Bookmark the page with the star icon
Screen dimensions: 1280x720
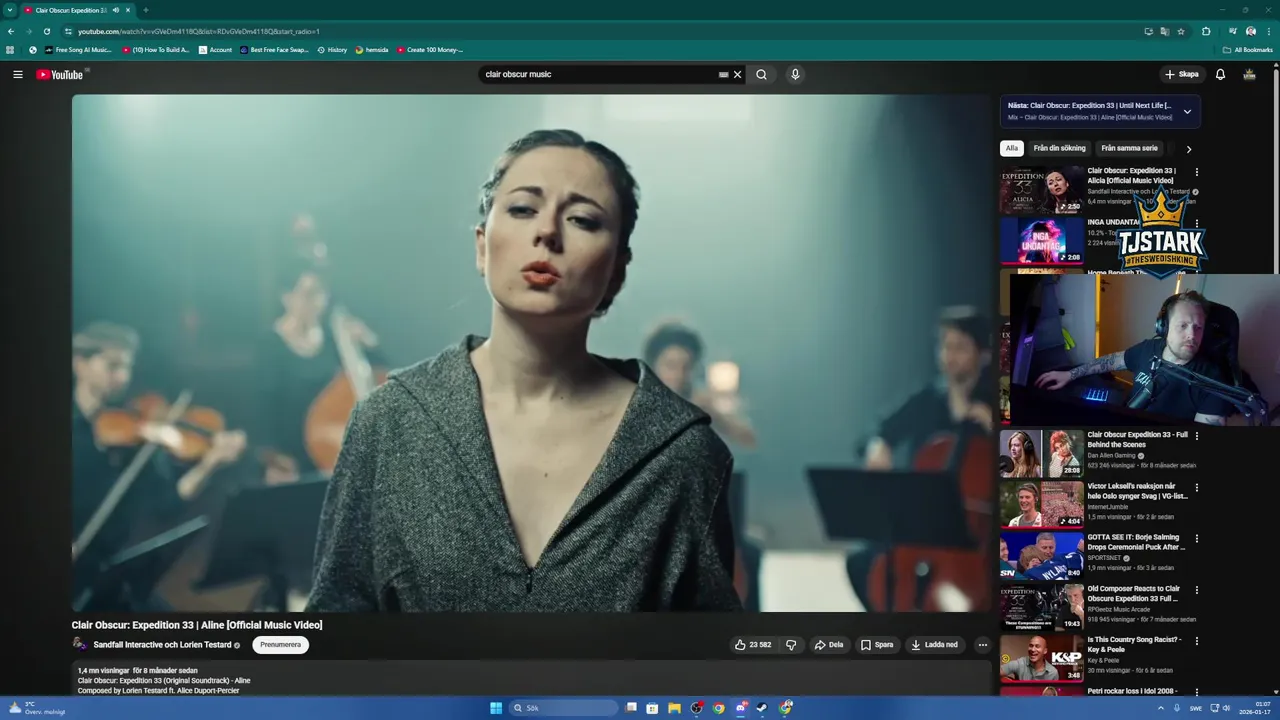click(1181, 31)
